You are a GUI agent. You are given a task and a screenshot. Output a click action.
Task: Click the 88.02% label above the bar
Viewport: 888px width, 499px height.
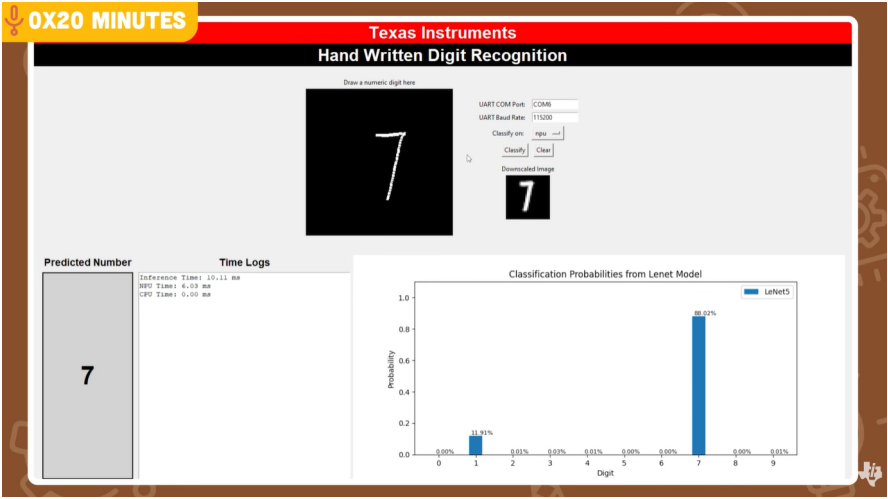(705, 313)
